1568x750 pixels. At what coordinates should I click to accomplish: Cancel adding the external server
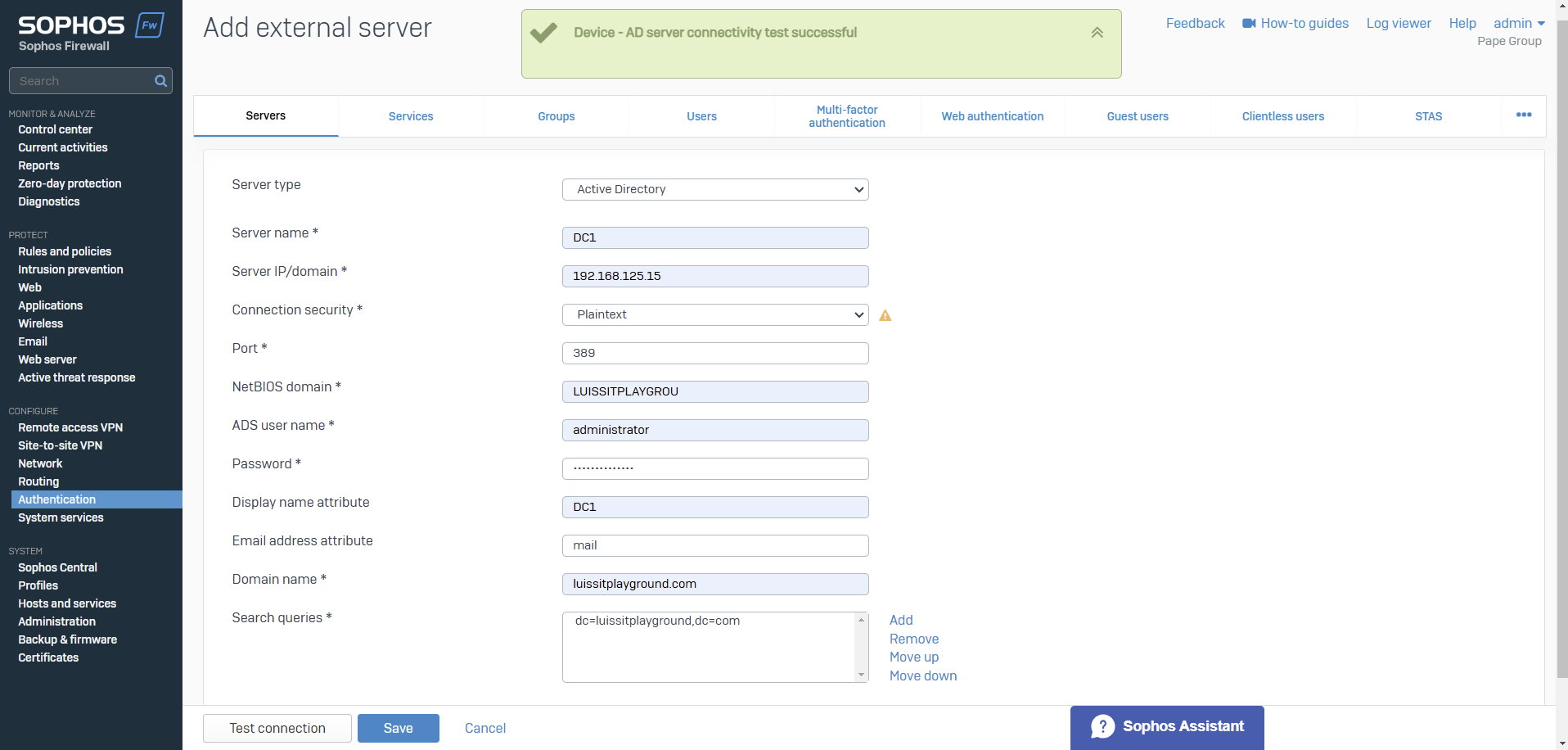[x=485, y=728]
